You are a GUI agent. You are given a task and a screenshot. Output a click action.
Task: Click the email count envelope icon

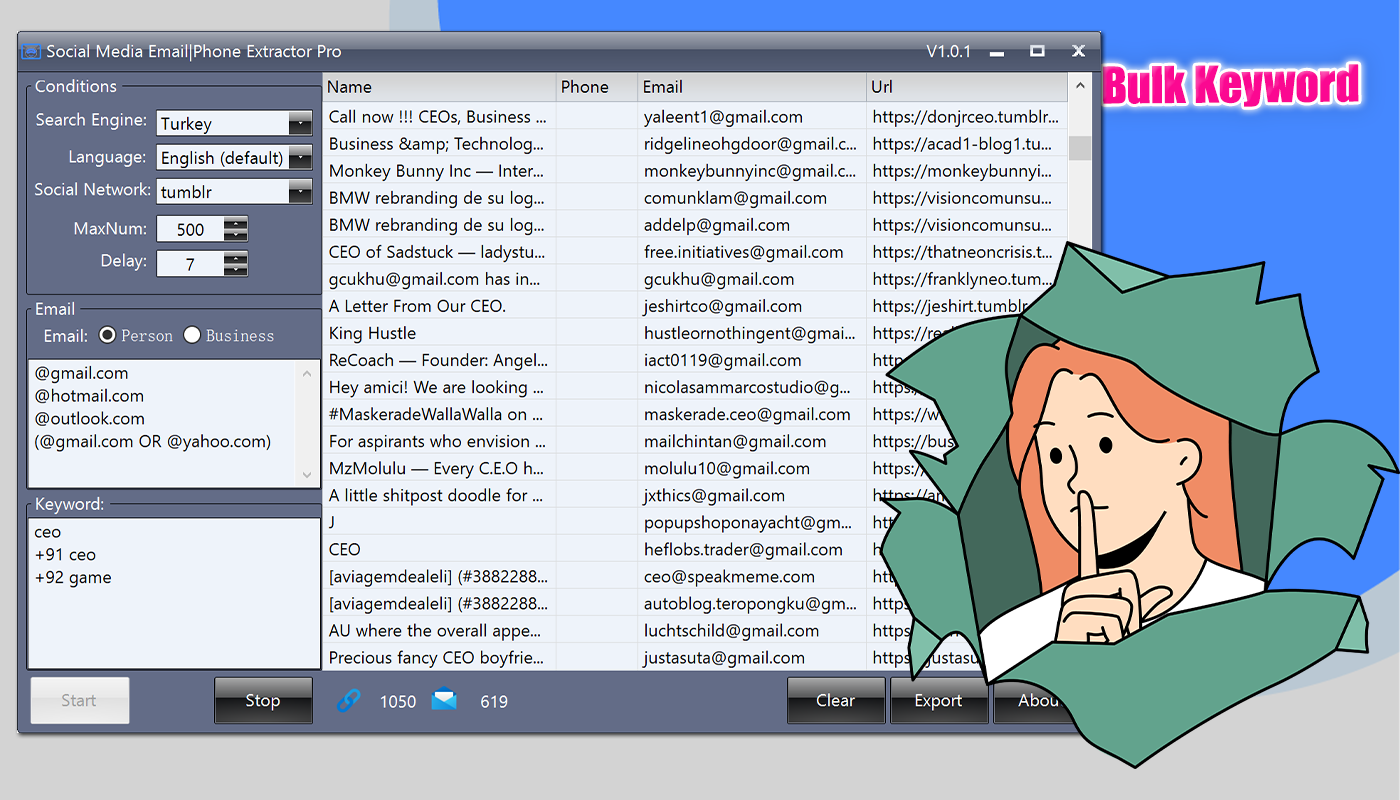click(444, 701)
